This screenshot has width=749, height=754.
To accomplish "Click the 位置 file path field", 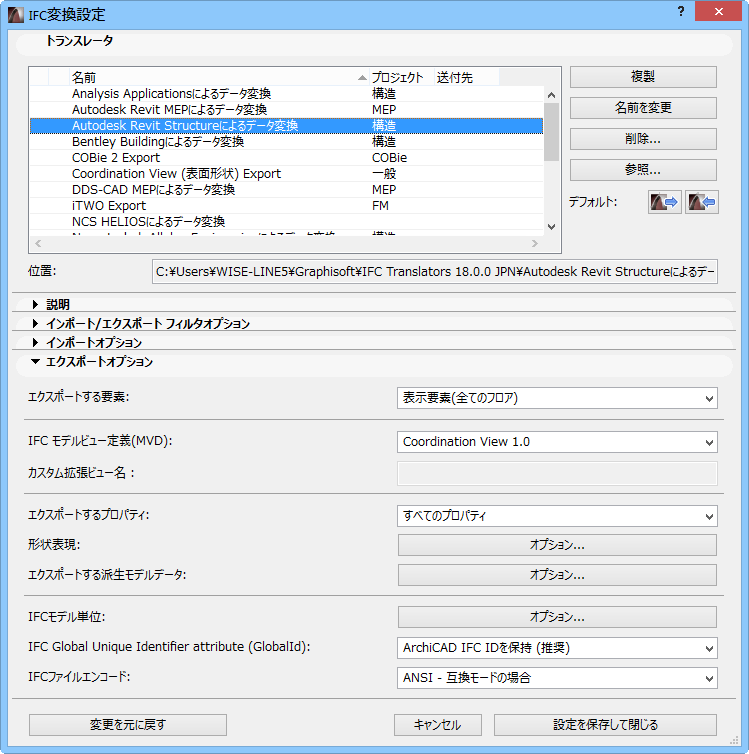I will tap(435, 272).
